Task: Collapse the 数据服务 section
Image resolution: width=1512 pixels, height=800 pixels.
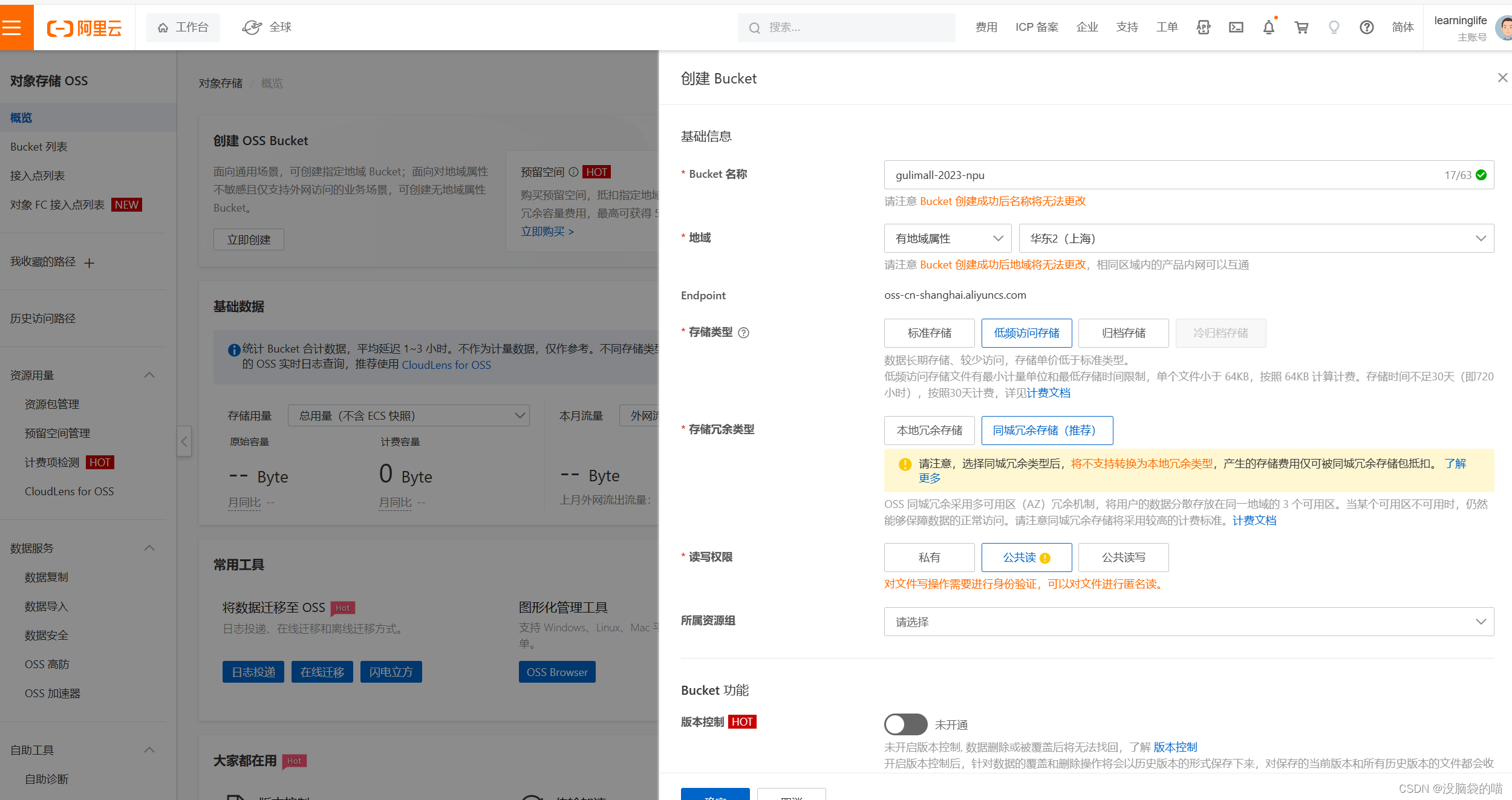Action: coord(149,548)
